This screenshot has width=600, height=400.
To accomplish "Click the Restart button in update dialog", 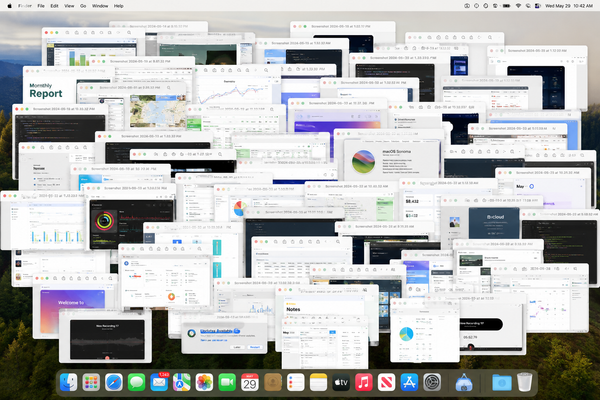I will [x=254, y=347].
